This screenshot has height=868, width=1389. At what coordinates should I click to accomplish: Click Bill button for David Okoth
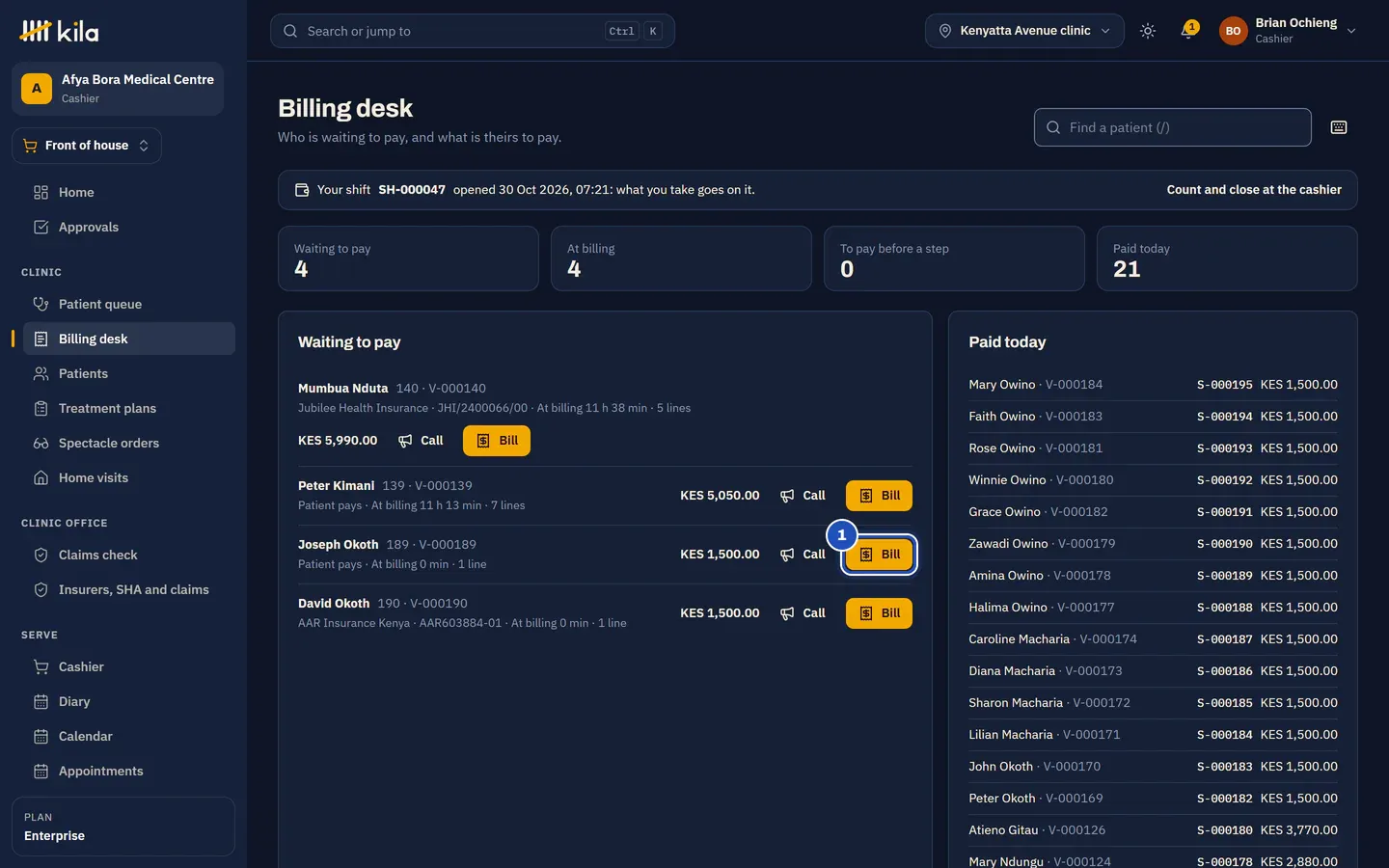point(879,613)
